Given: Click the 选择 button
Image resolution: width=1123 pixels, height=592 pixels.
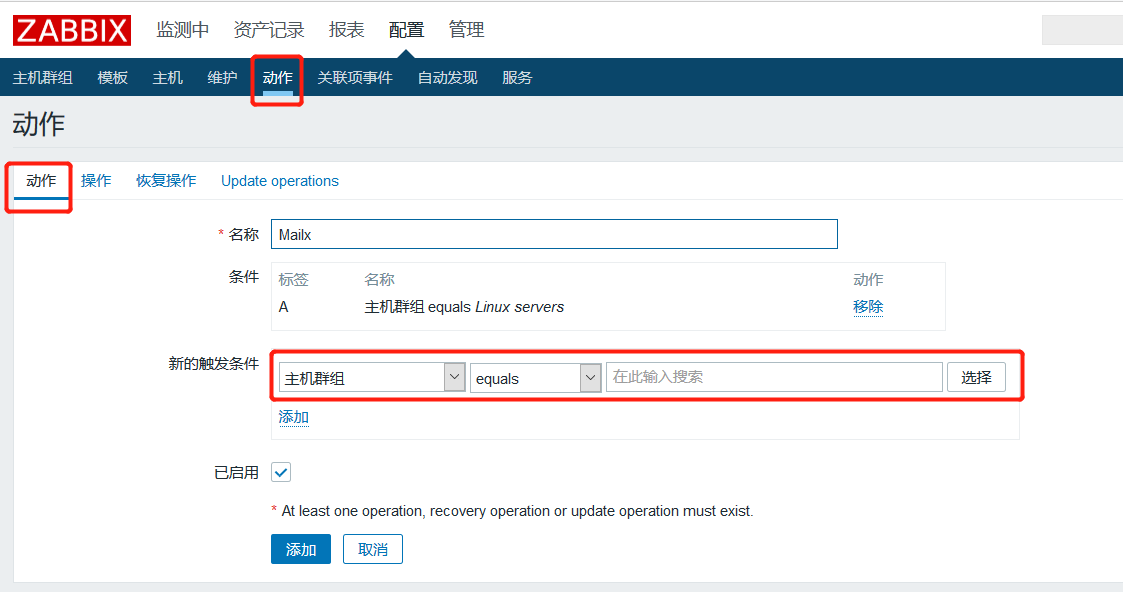Looking at the screenshot, I should click(976, 377).
